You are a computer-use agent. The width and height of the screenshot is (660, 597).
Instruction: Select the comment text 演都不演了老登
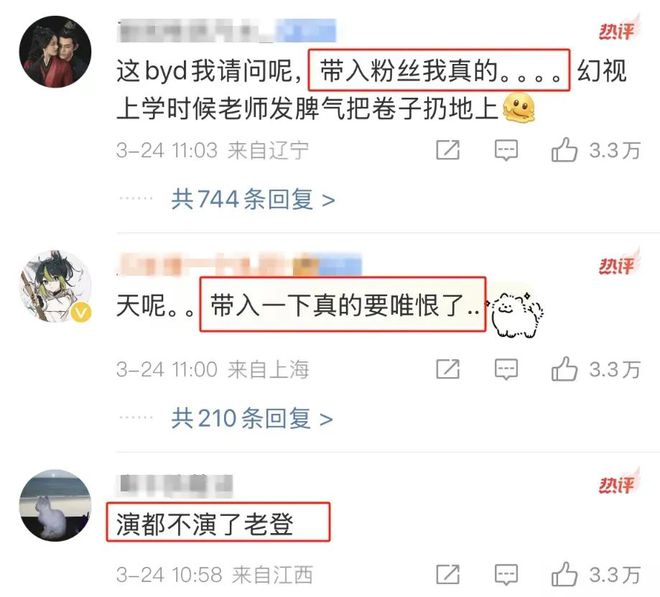[x=205, y=524]
